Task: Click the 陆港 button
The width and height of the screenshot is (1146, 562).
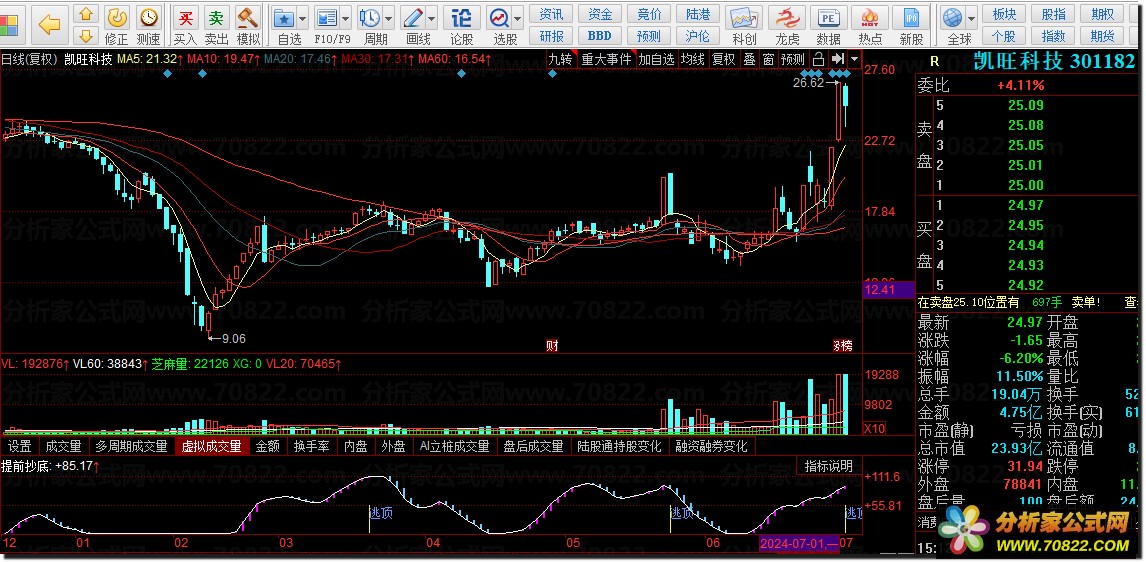Action: 697,14
